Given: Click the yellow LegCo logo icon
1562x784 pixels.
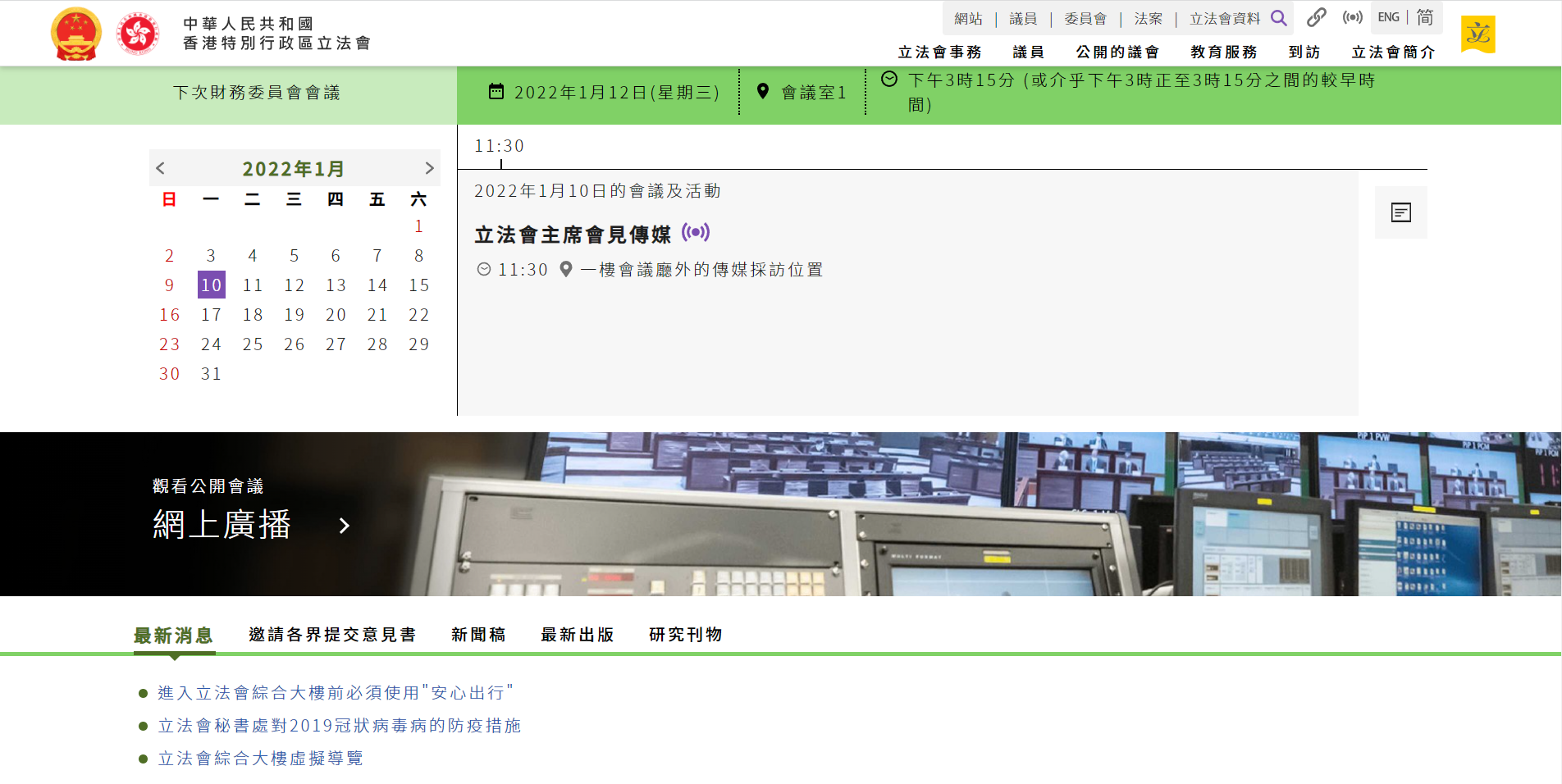Looking at the screenshot, I should [x=1478, y=34].
